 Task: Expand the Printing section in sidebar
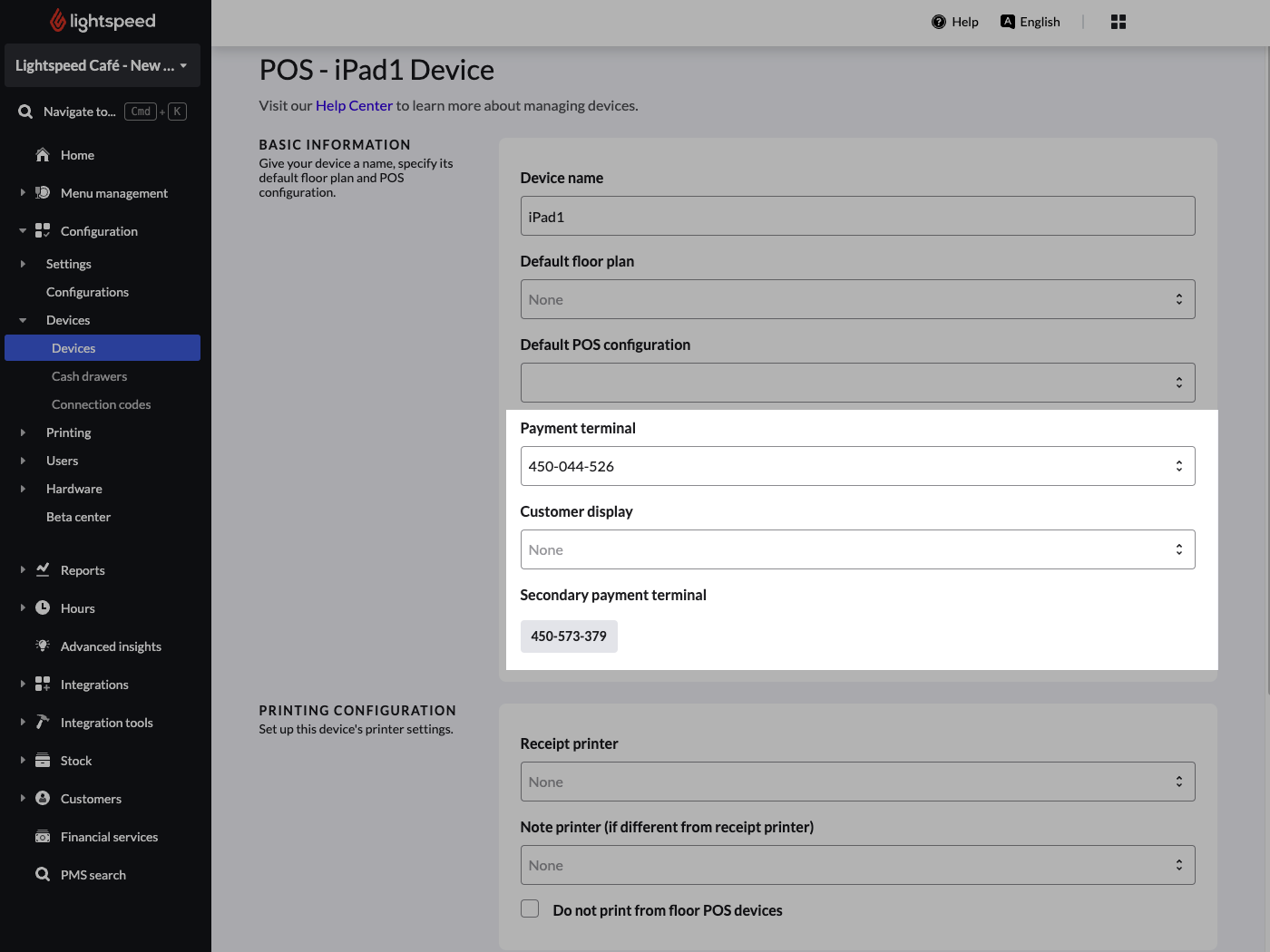pos(24,432)
